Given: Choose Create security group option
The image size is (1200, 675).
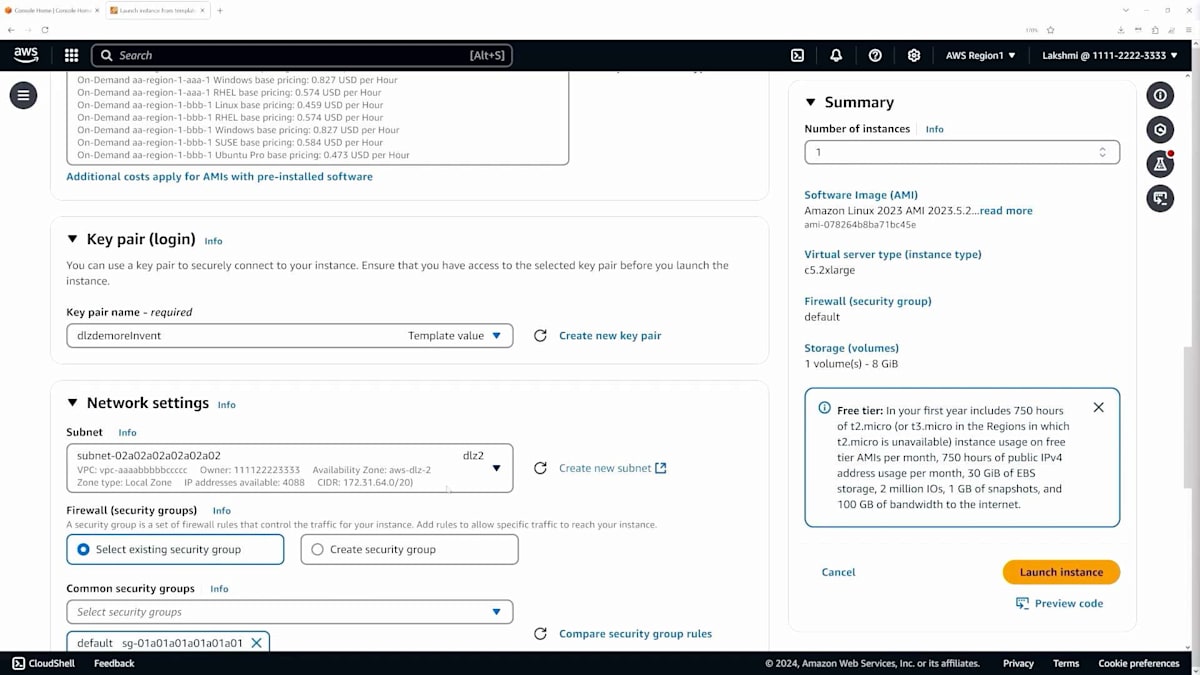Looking at the screenshot, I should [x=409, y=549].
